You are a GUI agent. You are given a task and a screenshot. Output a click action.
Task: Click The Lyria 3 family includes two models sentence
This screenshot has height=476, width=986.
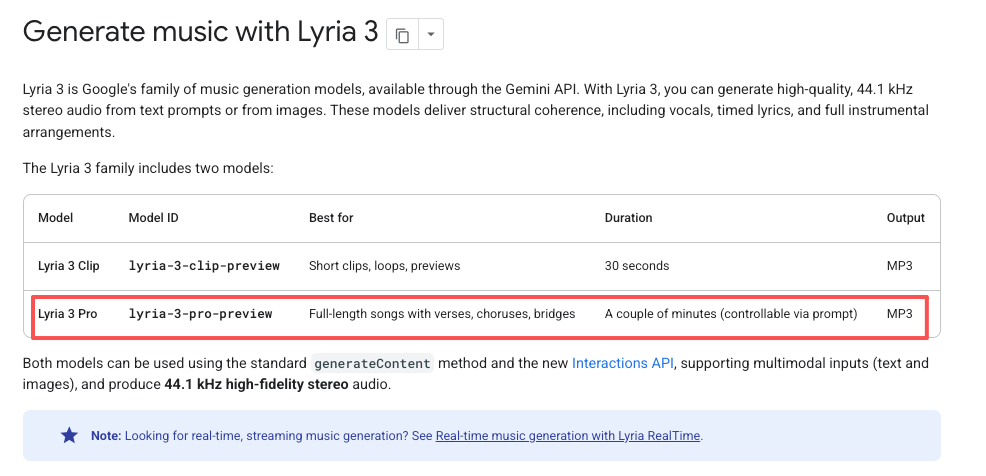point(148,169)
